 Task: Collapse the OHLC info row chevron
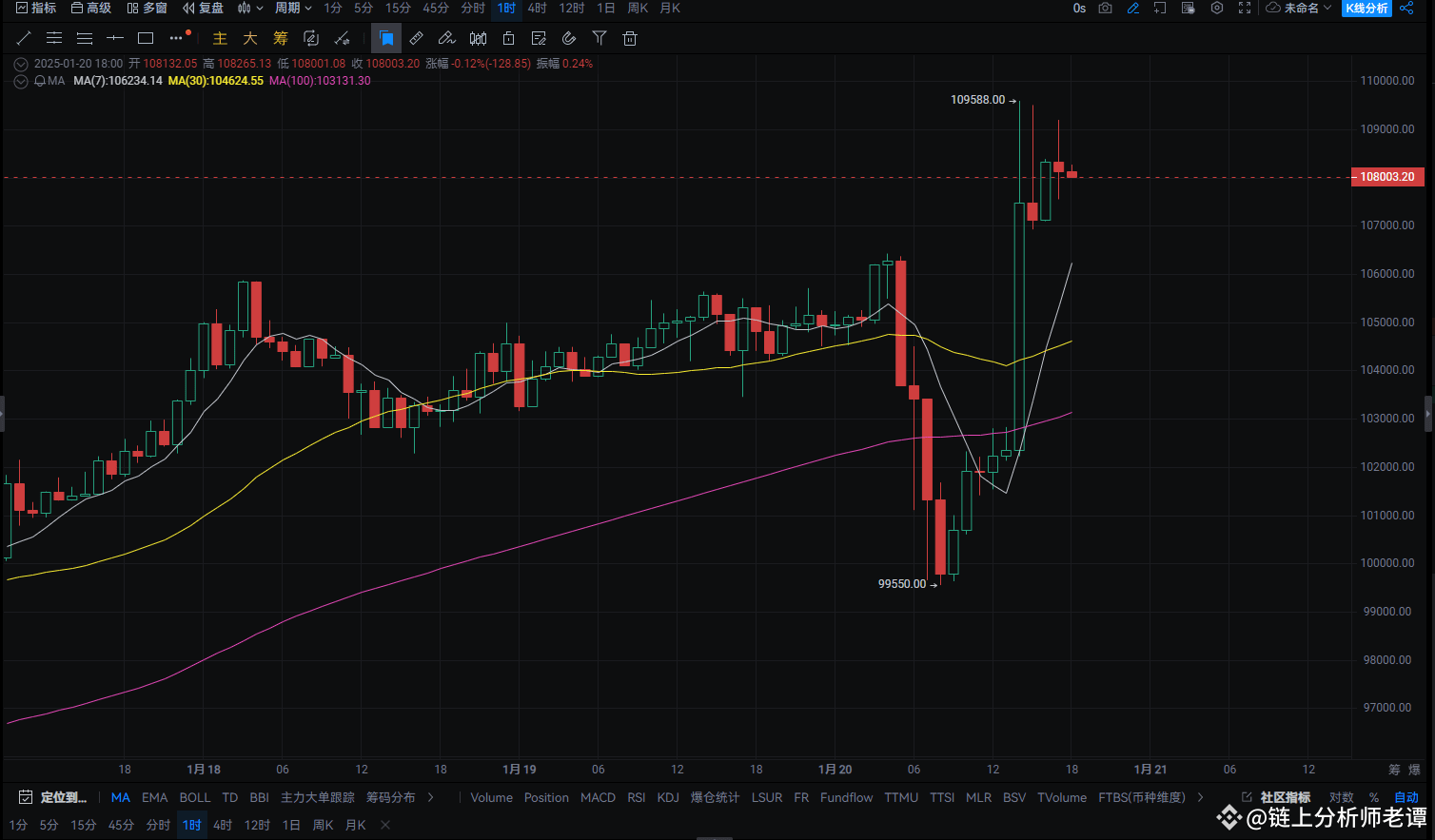pos(21,64)
